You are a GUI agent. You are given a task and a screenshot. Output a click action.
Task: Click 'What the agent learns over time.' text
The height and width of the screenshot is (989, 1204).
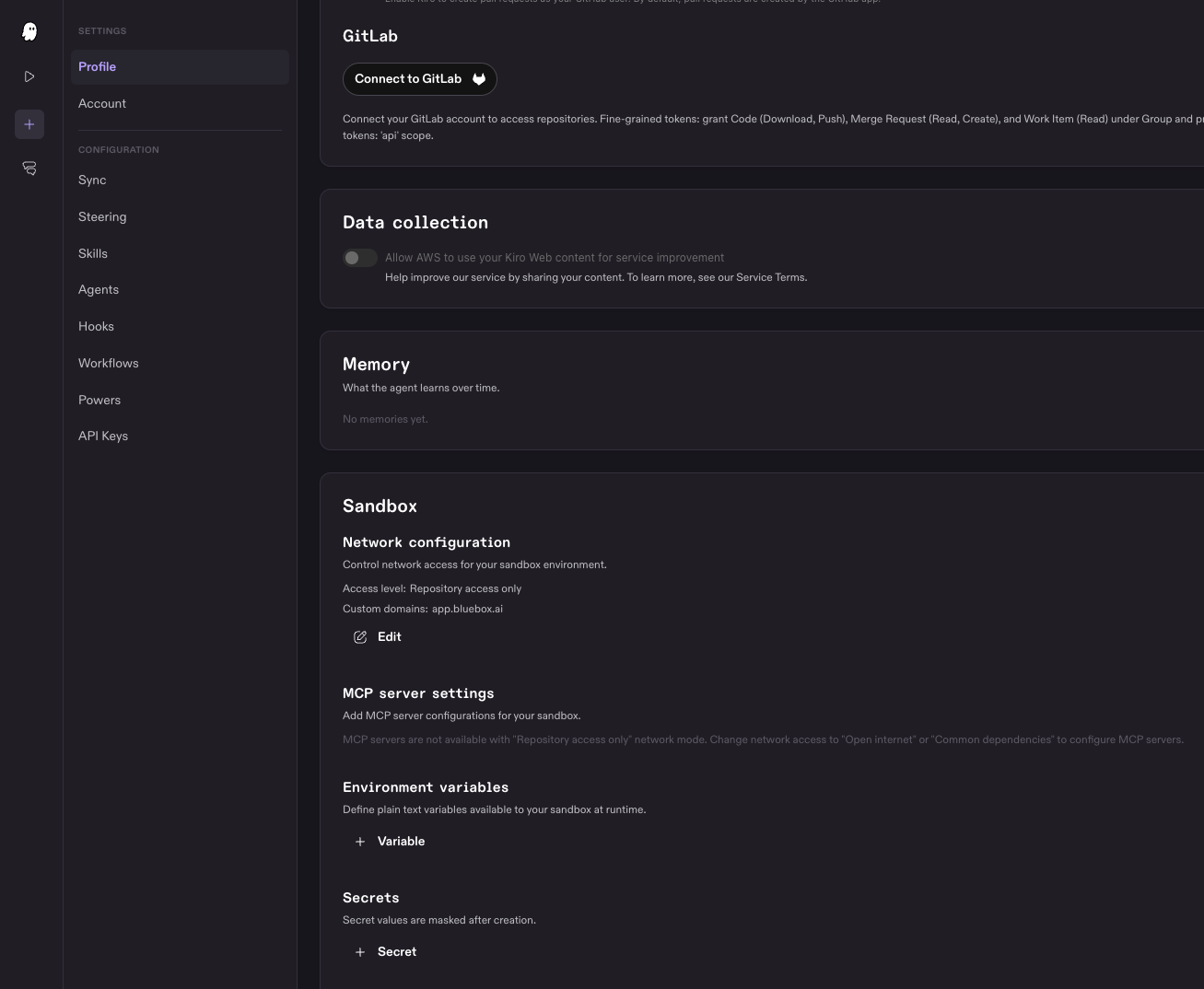pos(421,389)
